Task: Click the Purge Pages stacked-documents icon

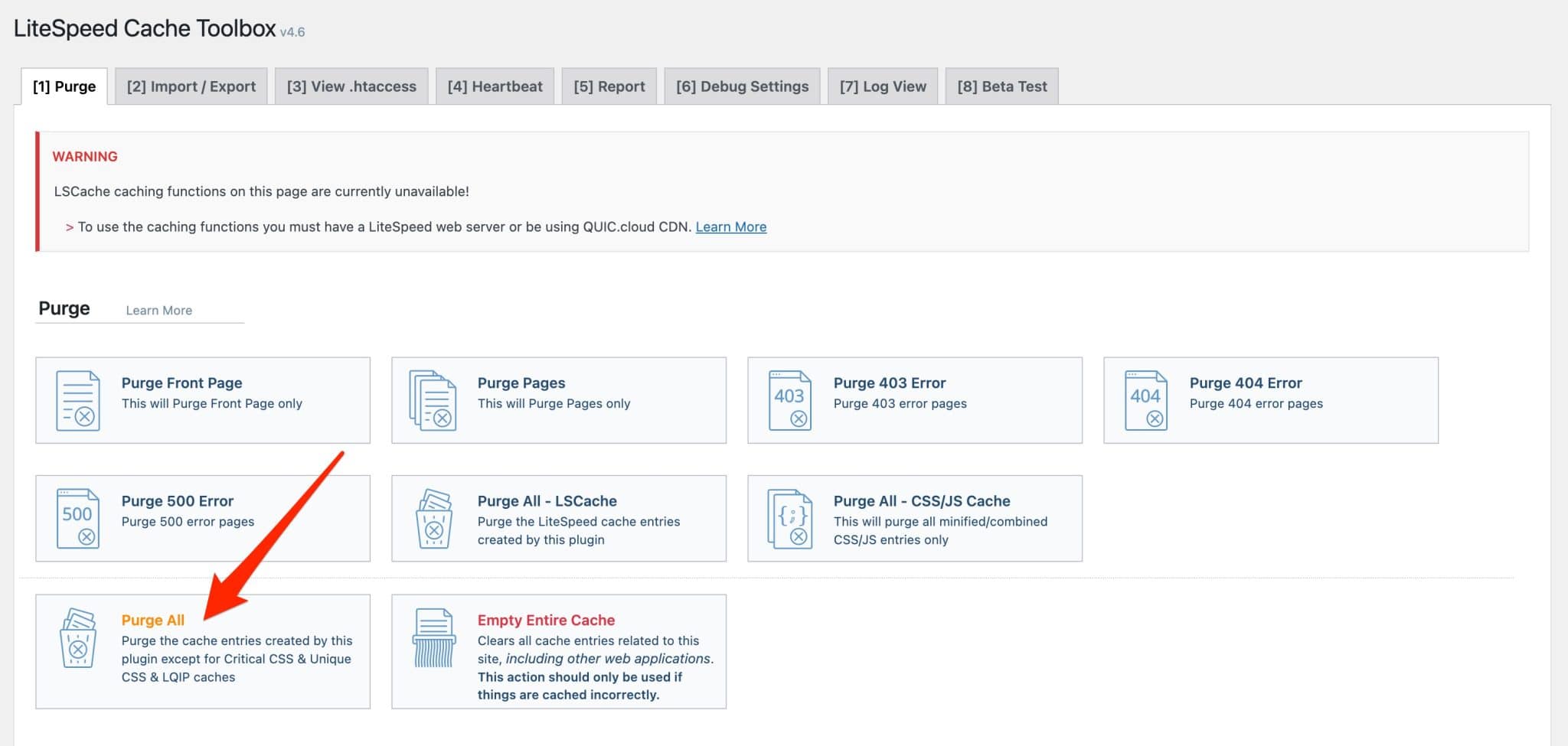Action: pyautogui.click(x=433, y=400)
